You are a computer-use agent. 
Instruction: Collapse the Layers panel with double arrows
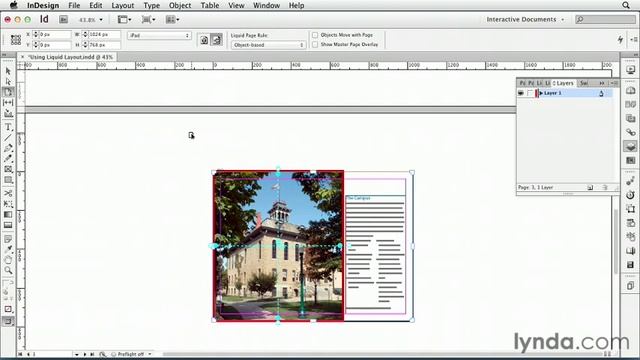click(x=602, y=83)
